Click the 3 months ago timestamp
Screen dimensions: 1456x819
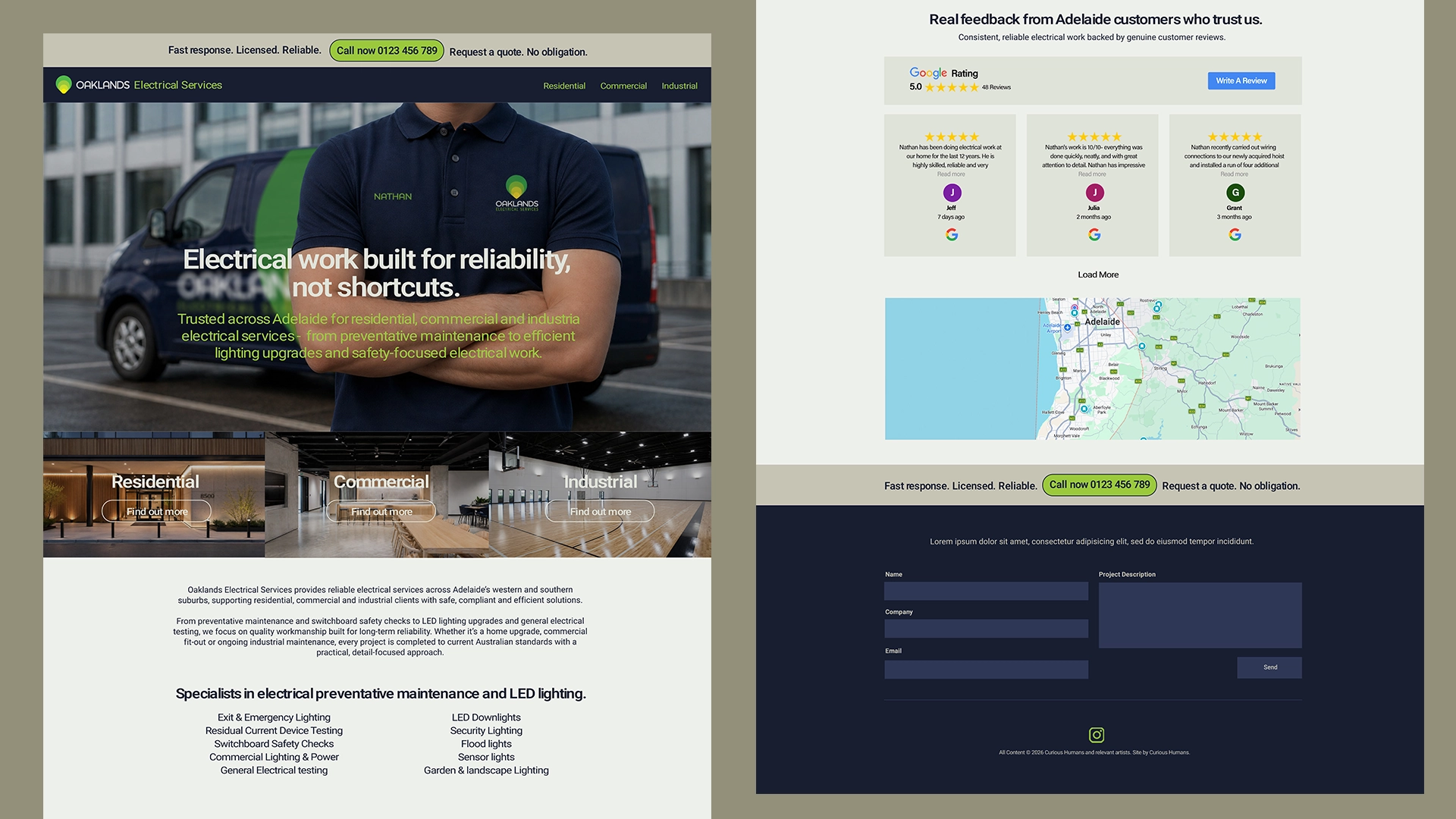[1235, 217]
